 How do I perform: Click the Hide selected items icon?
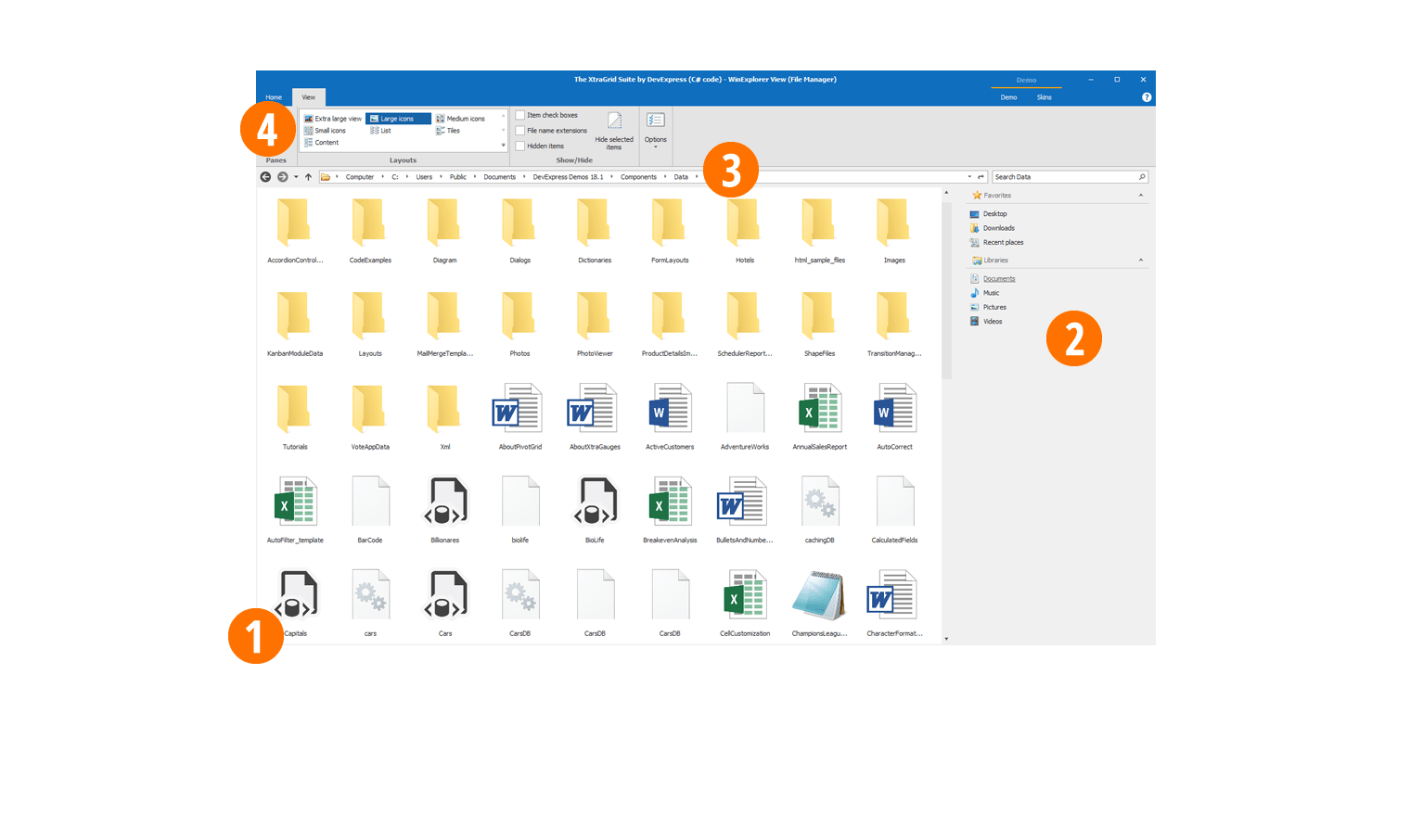[614, 121]
